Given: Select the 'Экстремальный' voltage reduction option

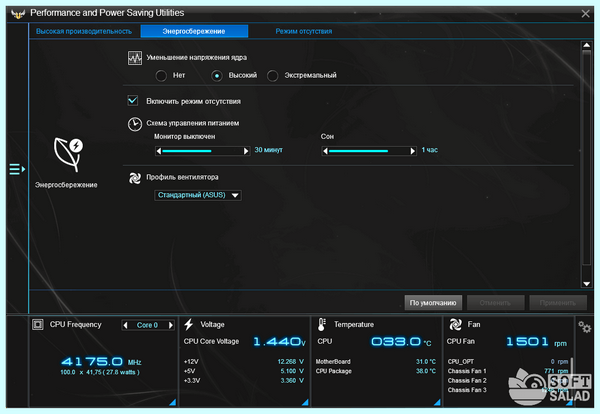Looking at the screenshot, I should [272, 76].
